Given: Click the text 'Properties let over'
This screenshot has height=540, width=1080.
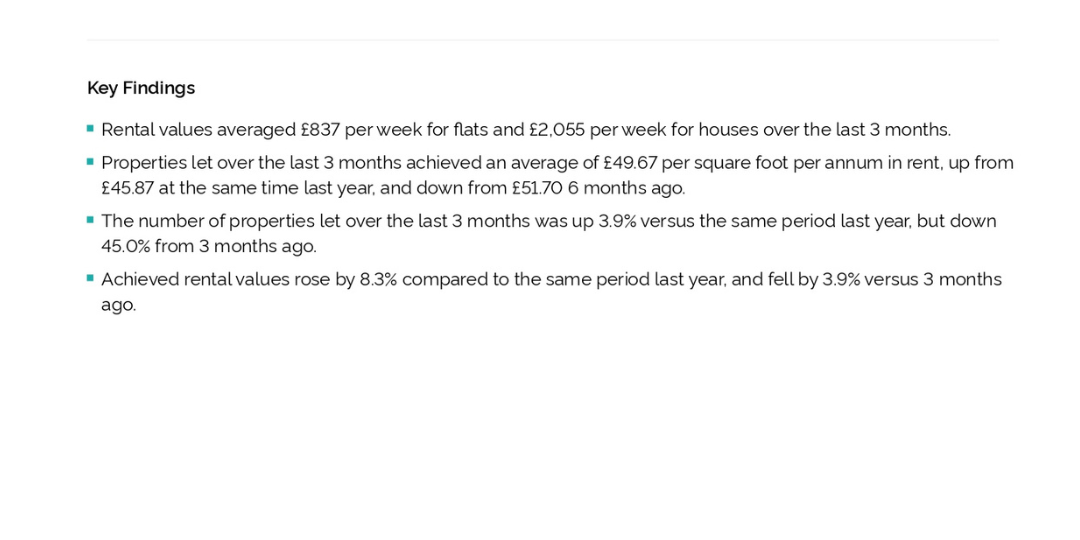Looking at the screenshot, I should 178,163.
